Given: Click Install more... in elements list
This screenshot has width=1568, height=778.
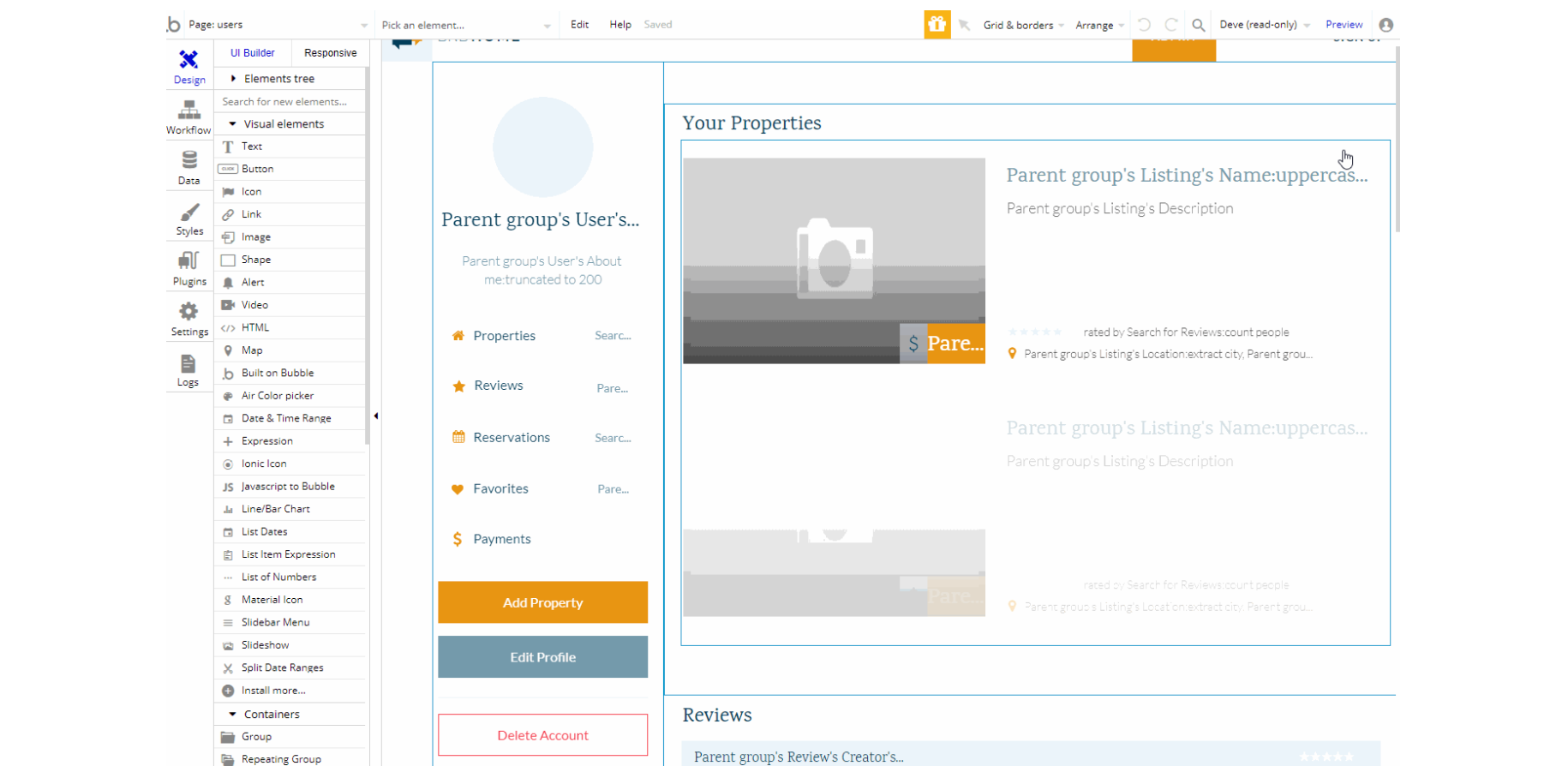Looking at the screenshot, I should click(290, 691).
